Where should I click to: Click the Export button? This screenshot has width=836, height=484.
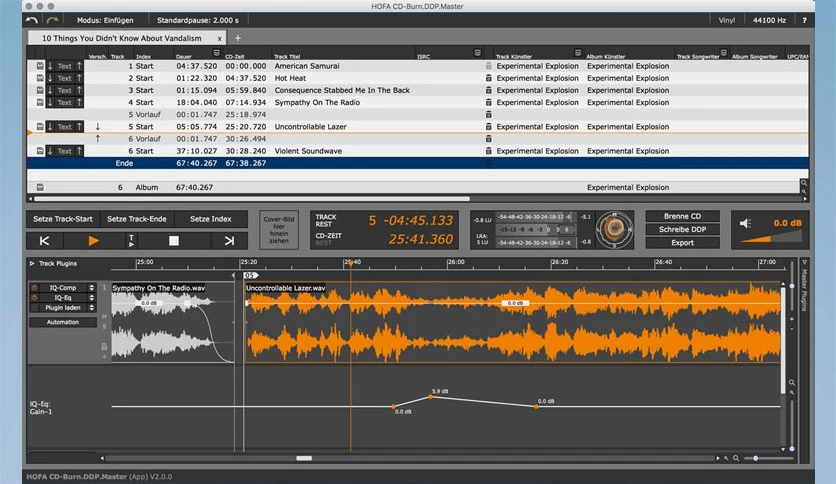(682, 243)
